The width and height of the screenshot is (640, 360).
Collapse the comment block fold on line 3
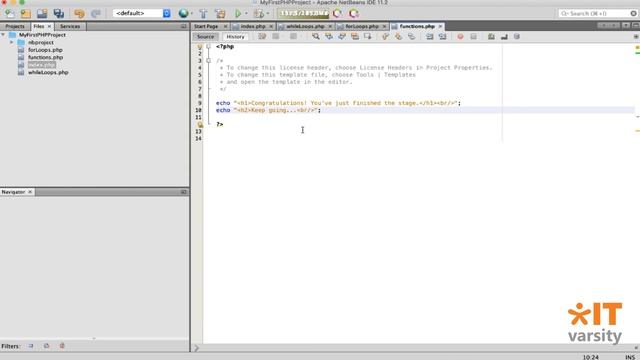click(209, 61)
